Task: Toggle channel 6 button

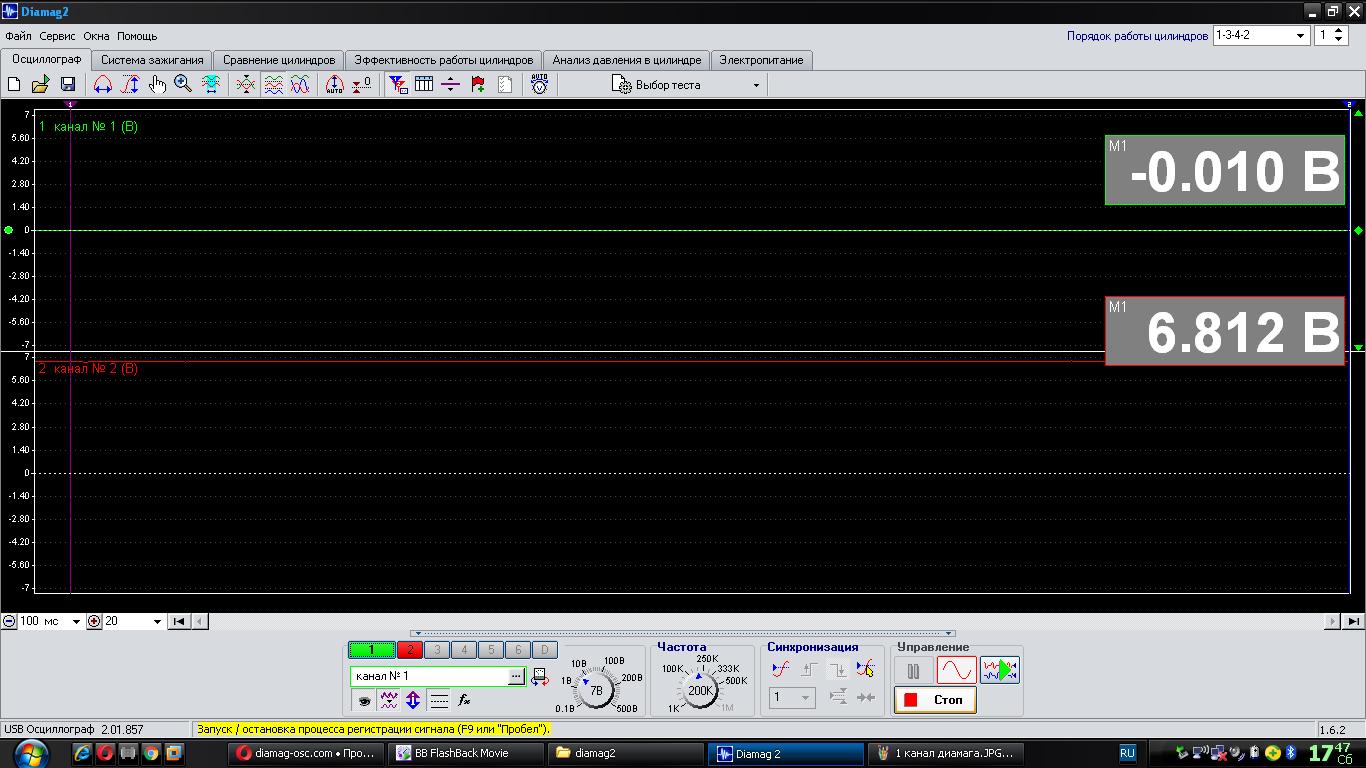Action: 518,650
